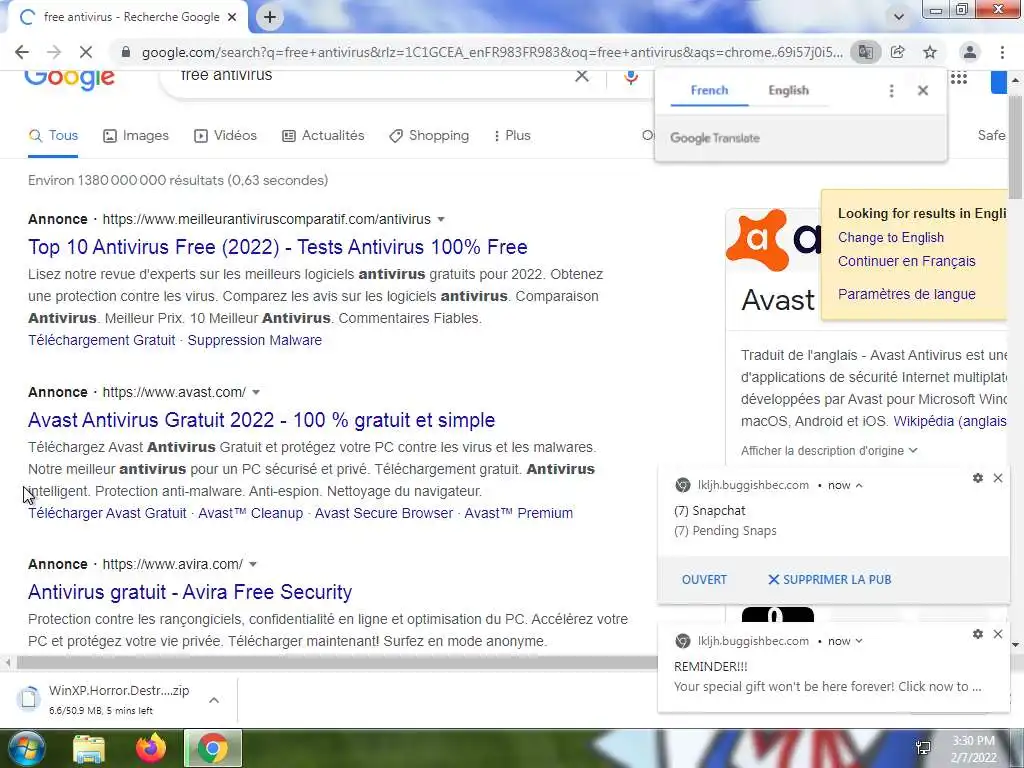Screen dimensions: 1024x768
Task: Open tab search dropdown in title bar
Action: coord(899,17)
